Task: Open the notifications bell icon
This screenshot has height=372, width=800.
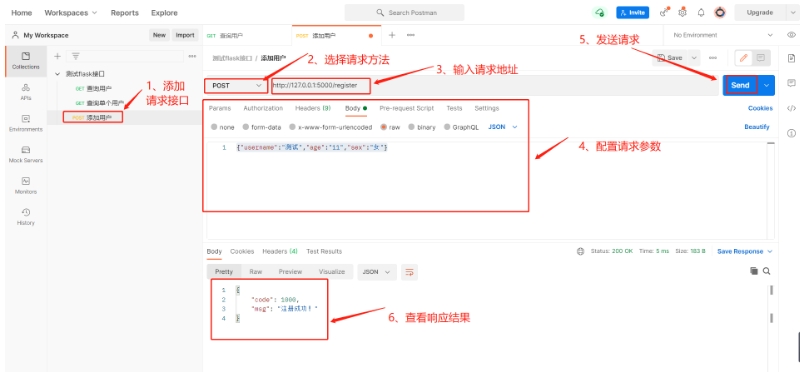Action: (701, 13)
